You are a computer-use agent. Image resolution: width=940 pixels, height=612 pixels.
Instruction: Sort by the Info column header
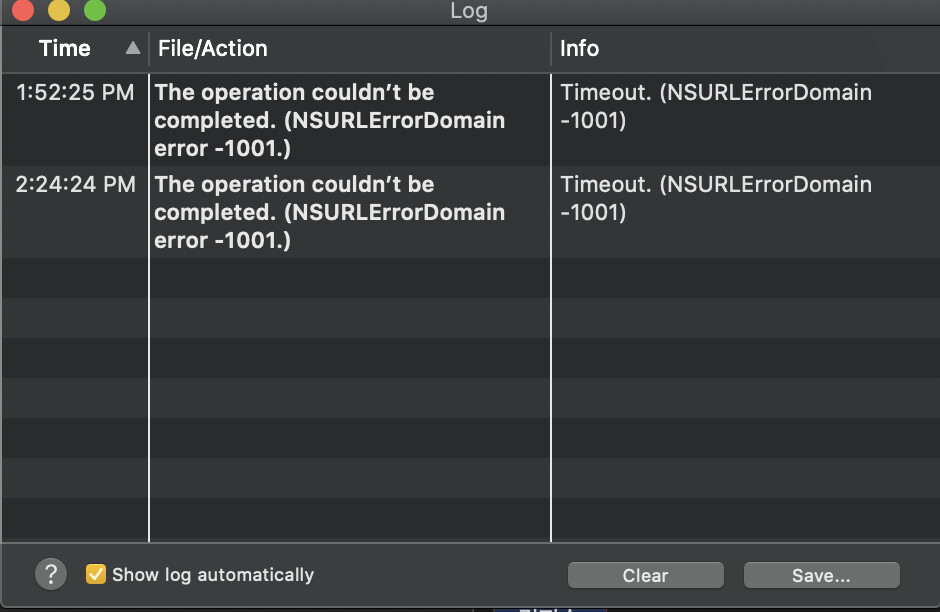point(579,49)
